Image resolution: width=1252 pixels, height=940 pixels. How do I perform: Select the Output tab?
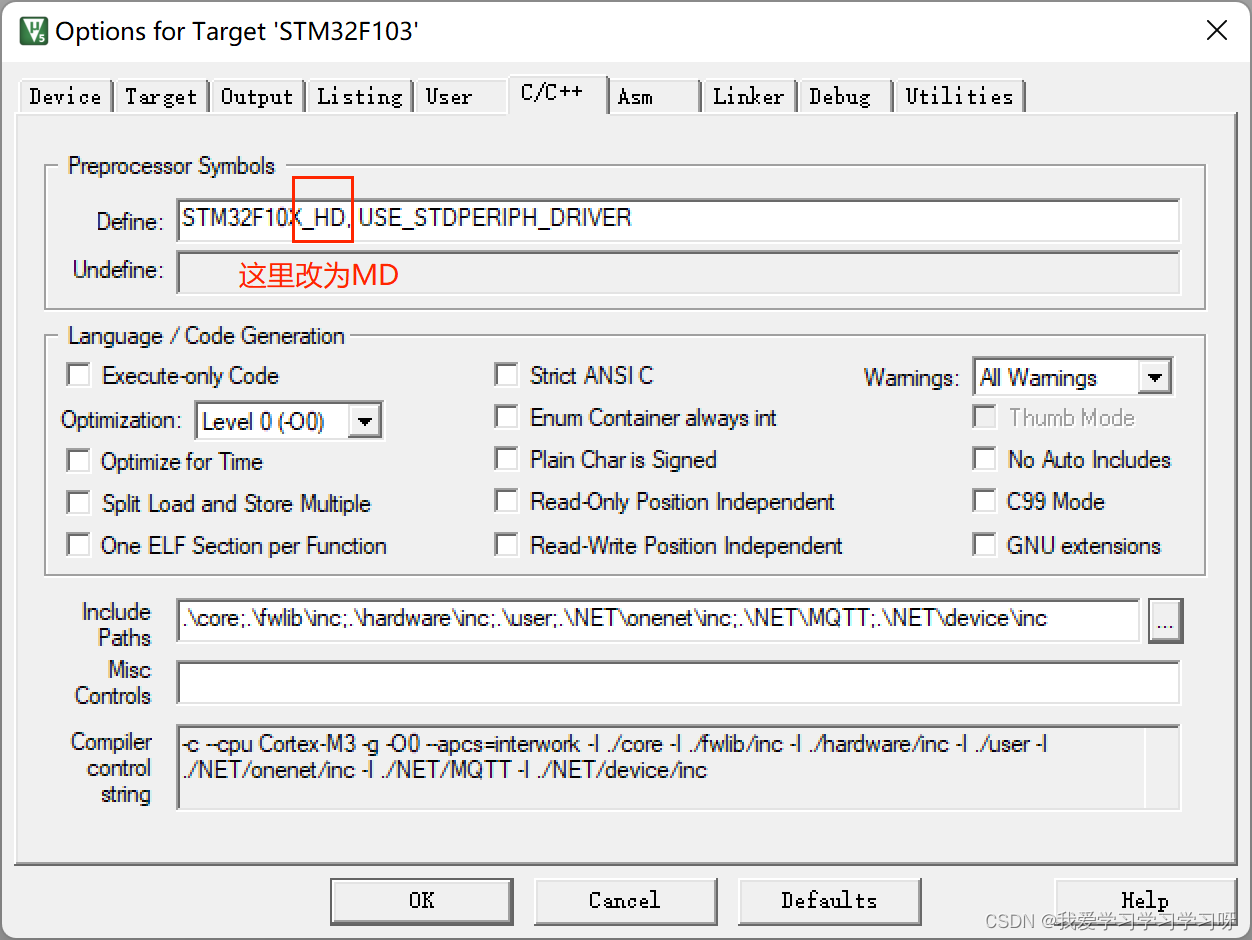257,96
